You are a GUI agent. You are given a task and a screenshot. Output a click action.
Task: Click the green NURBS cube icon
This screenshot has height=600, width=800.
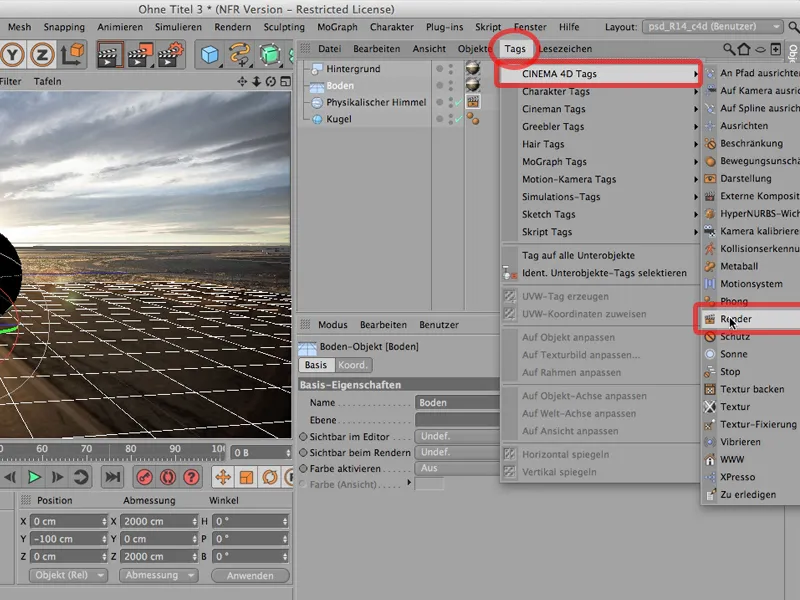point(270,55)
